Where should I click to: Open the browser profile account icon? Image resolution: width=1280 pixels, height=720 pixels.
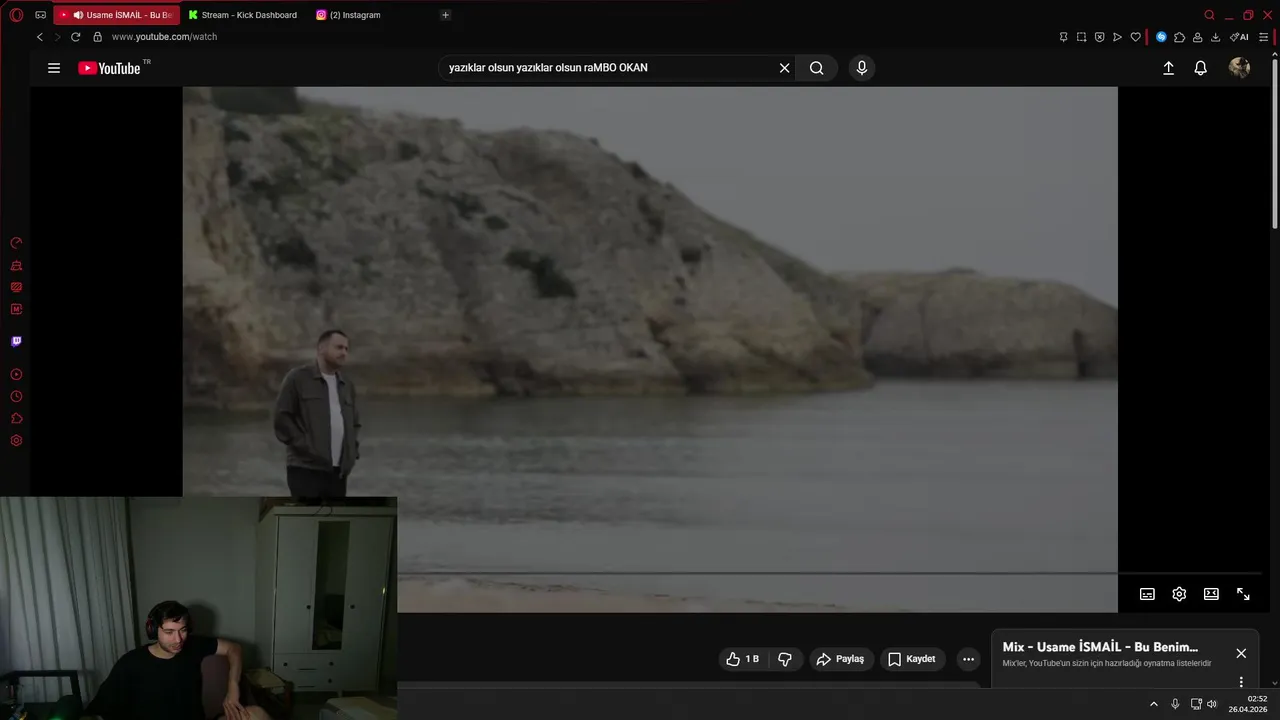click(1197, 37)
